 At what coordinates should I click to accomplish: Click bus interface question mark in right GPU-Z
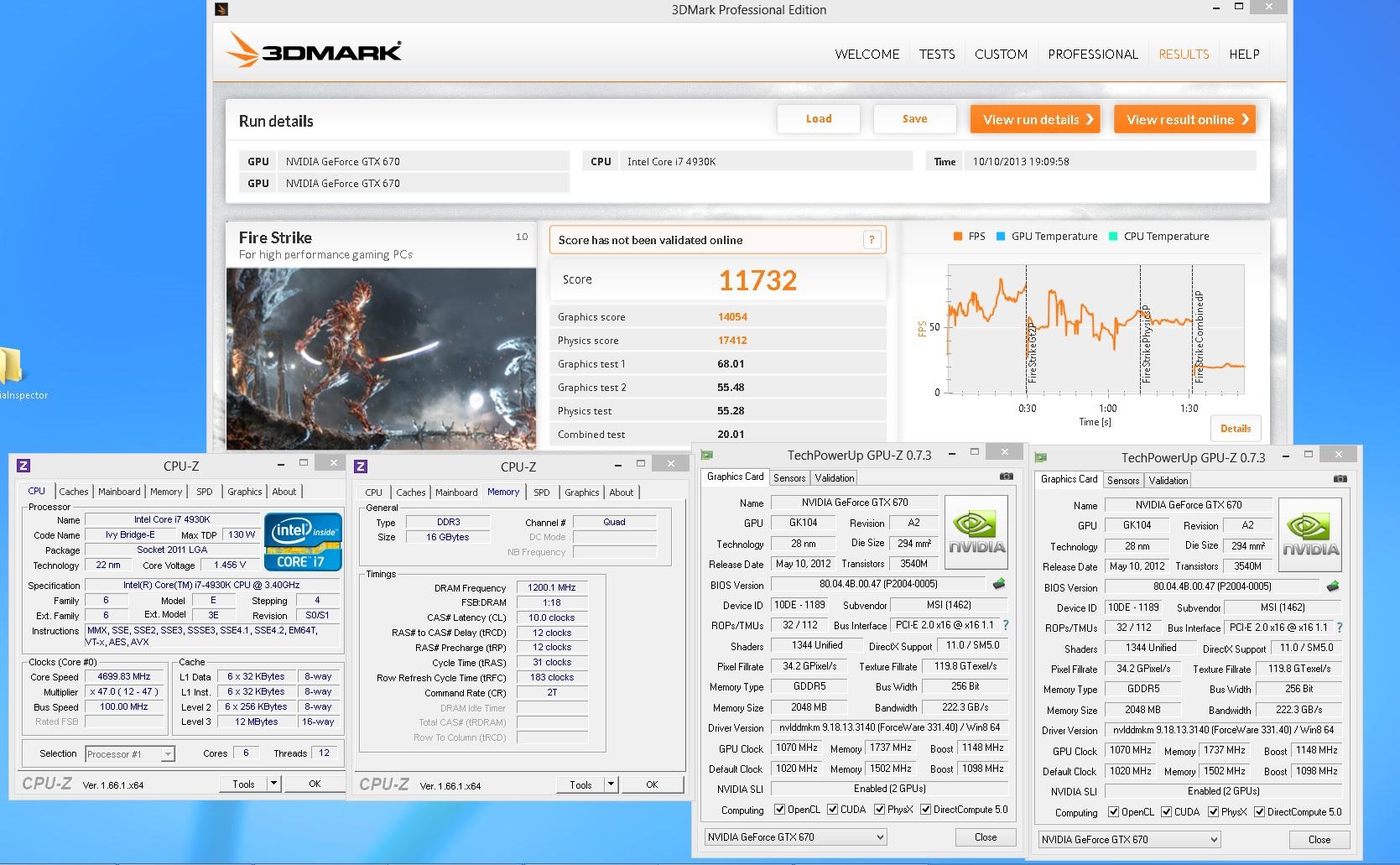pos(1339,628)
